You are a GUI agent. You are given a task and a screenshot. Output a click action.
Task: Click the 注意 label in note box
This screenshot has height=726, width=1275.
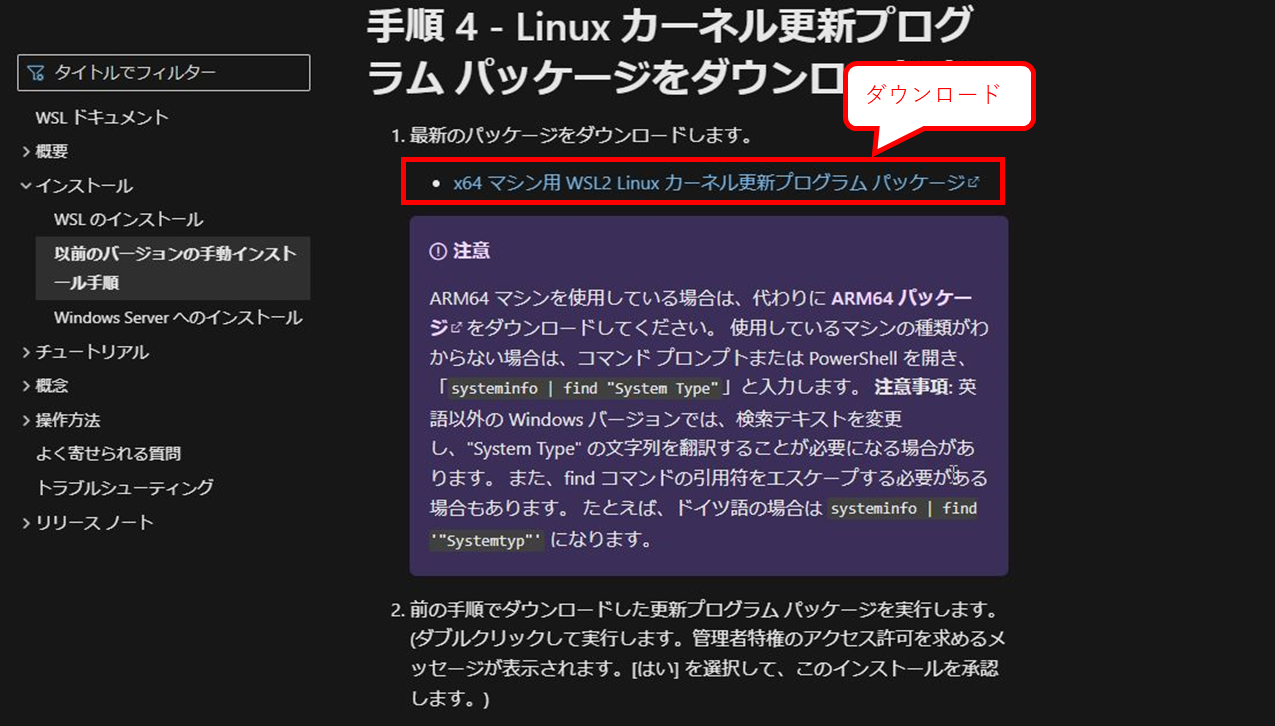tap(471, 251)
